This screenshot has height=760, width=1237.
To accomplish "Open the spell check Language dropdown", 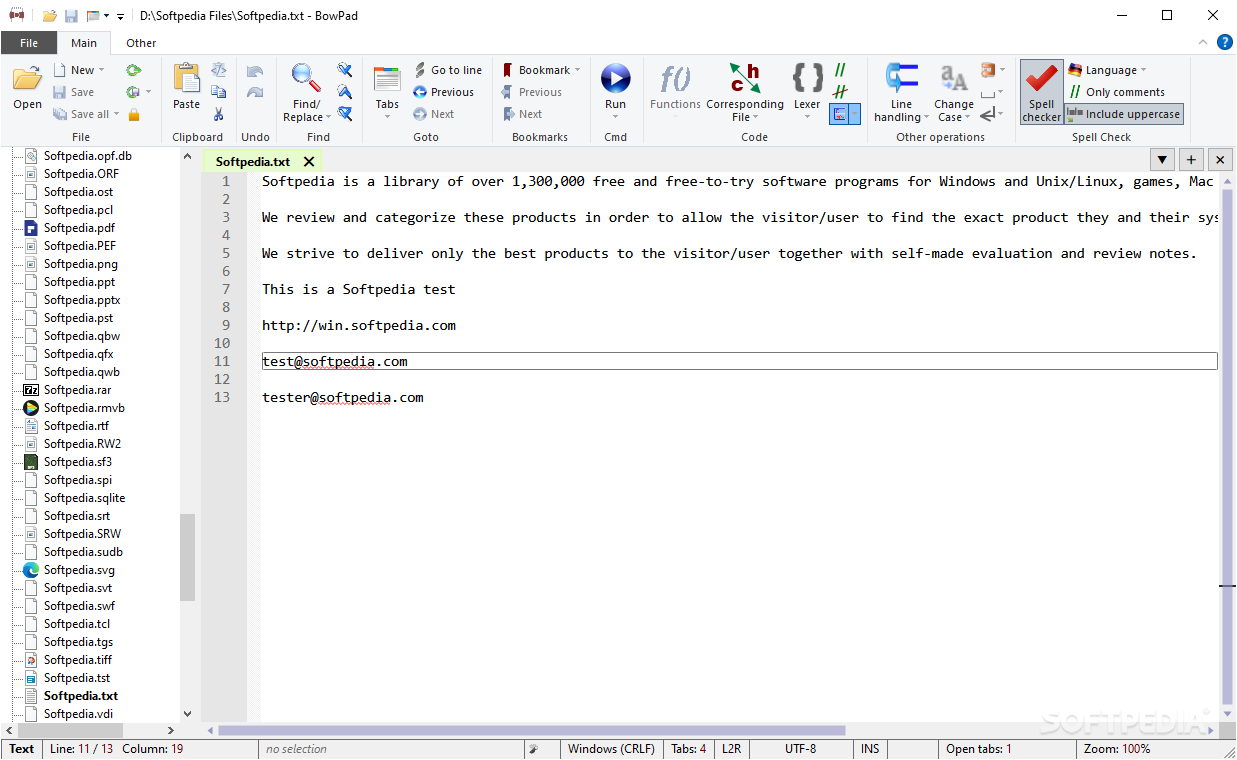I will point(1106,70).
